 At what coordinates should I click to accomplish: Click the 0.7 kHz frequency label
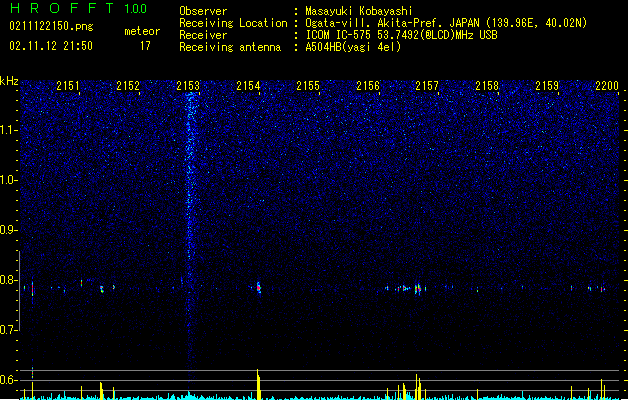(8, 330)
